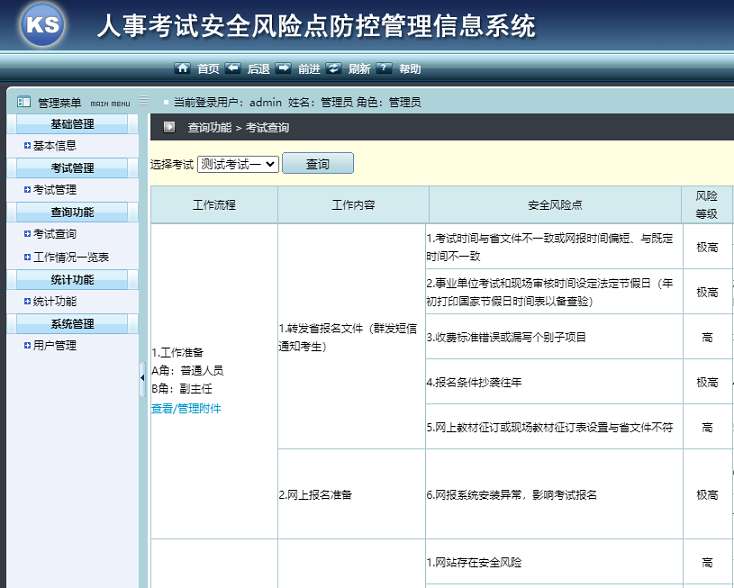This screenshot has width=734, height=588.
Task: Open the 基本信息 link
Action: 54,146
